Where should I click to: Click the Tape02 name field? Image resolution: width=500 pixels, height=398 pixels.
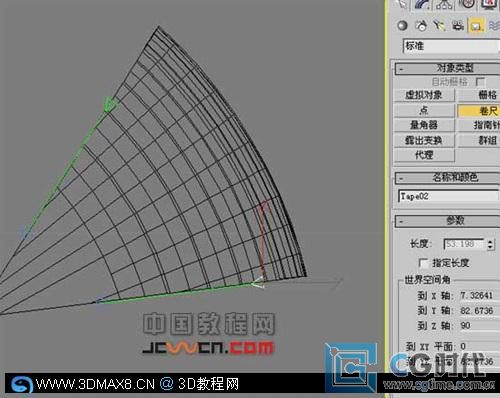pos(449,196)
